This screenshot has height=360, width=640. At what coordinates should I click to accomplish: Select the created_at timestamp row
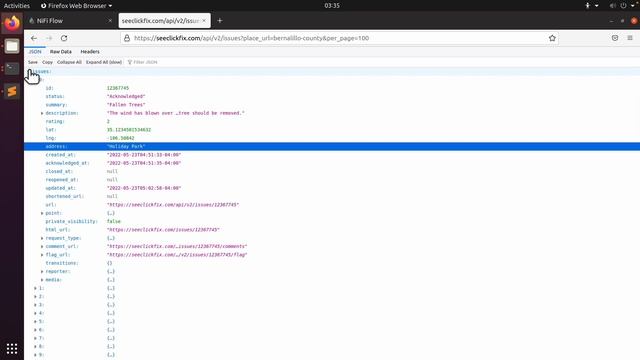point(332,155)
